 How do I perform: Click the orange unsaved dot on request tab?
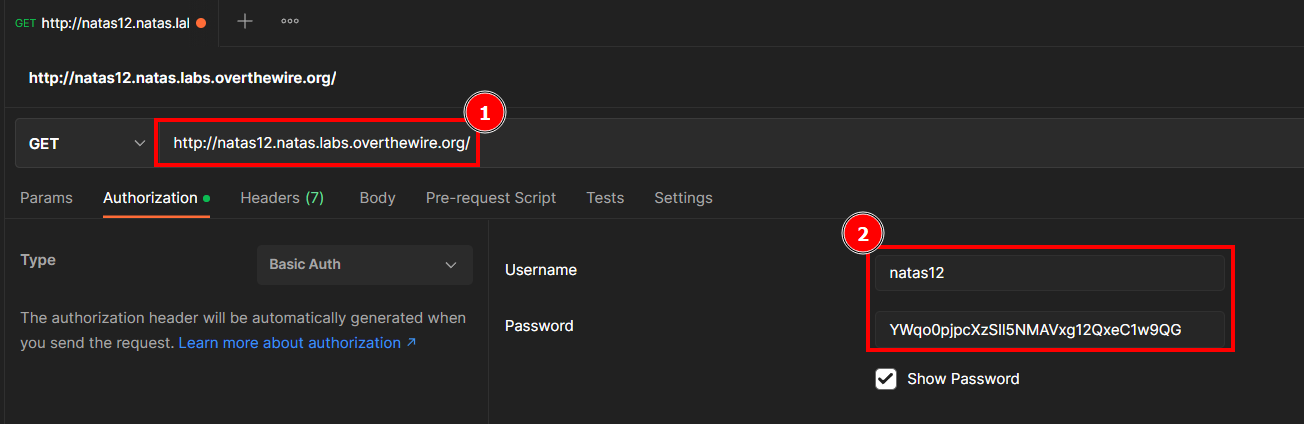point(201,22)
